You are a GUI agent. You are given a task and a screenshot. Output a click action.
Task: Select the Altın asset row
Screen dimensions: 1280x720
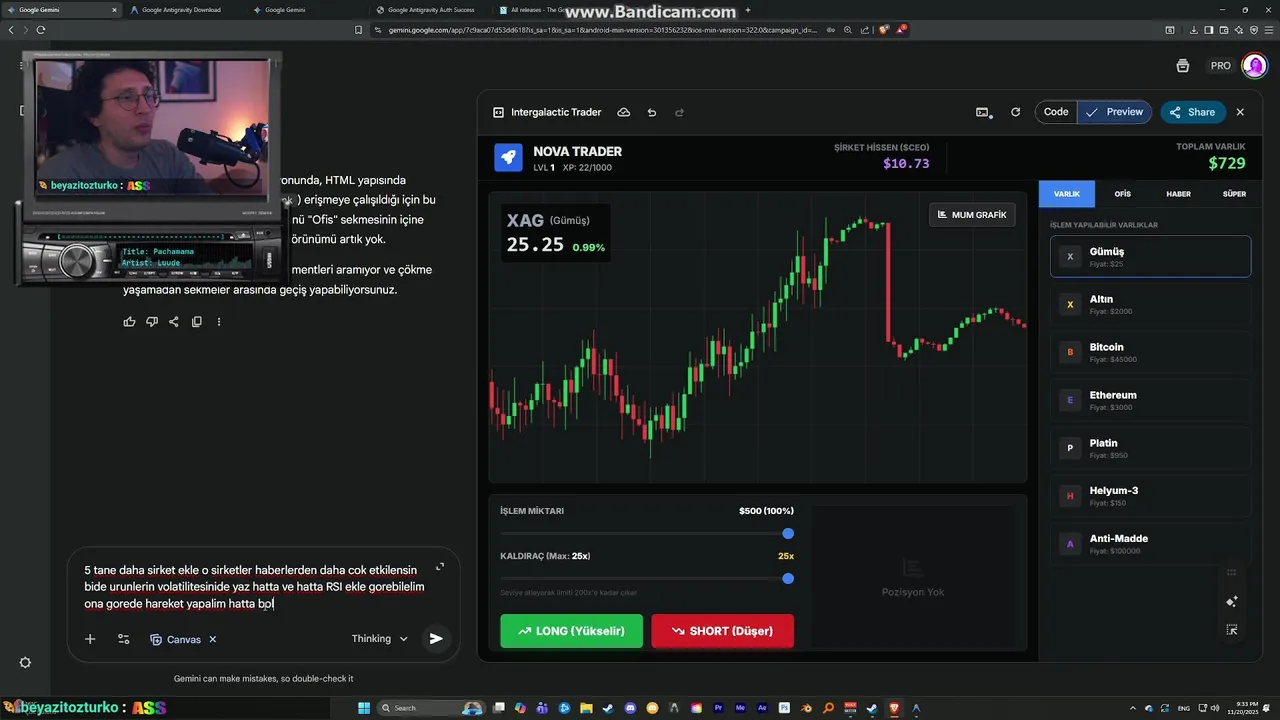pyautogui.click(x=1150, y=304)
